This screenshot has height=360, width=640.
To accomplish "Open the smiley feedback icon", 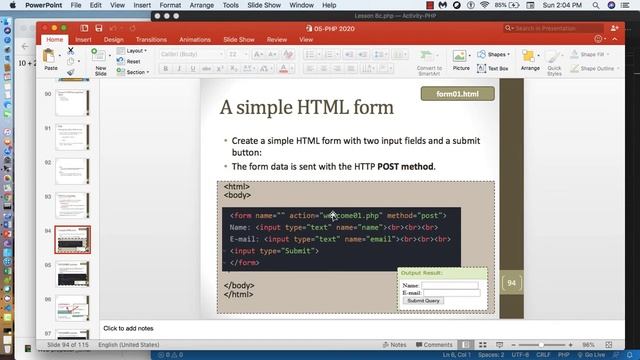I will tap(598, 39).
